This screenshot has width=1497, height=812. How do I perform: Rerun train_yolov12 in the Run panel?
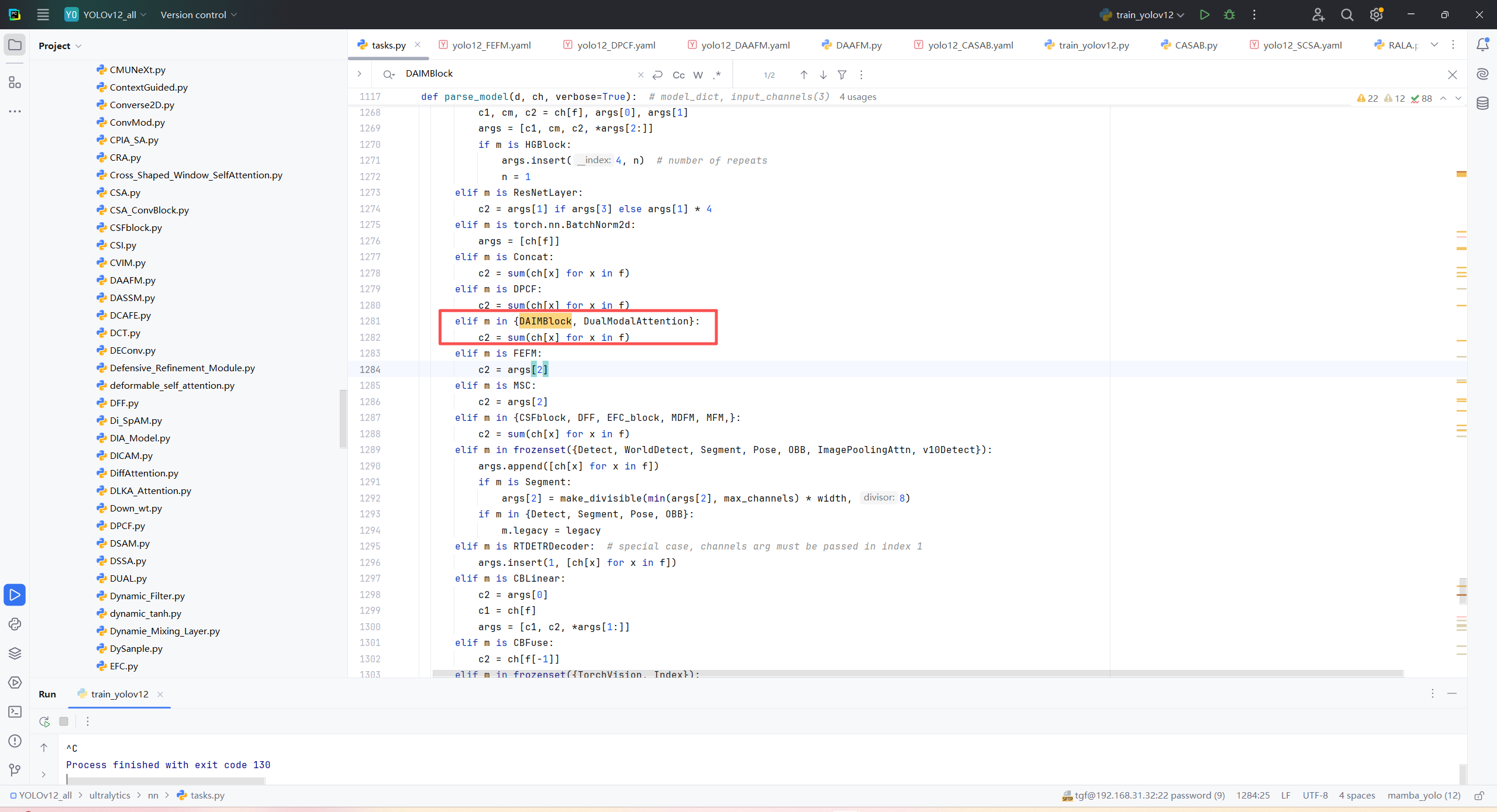[44, 721]
